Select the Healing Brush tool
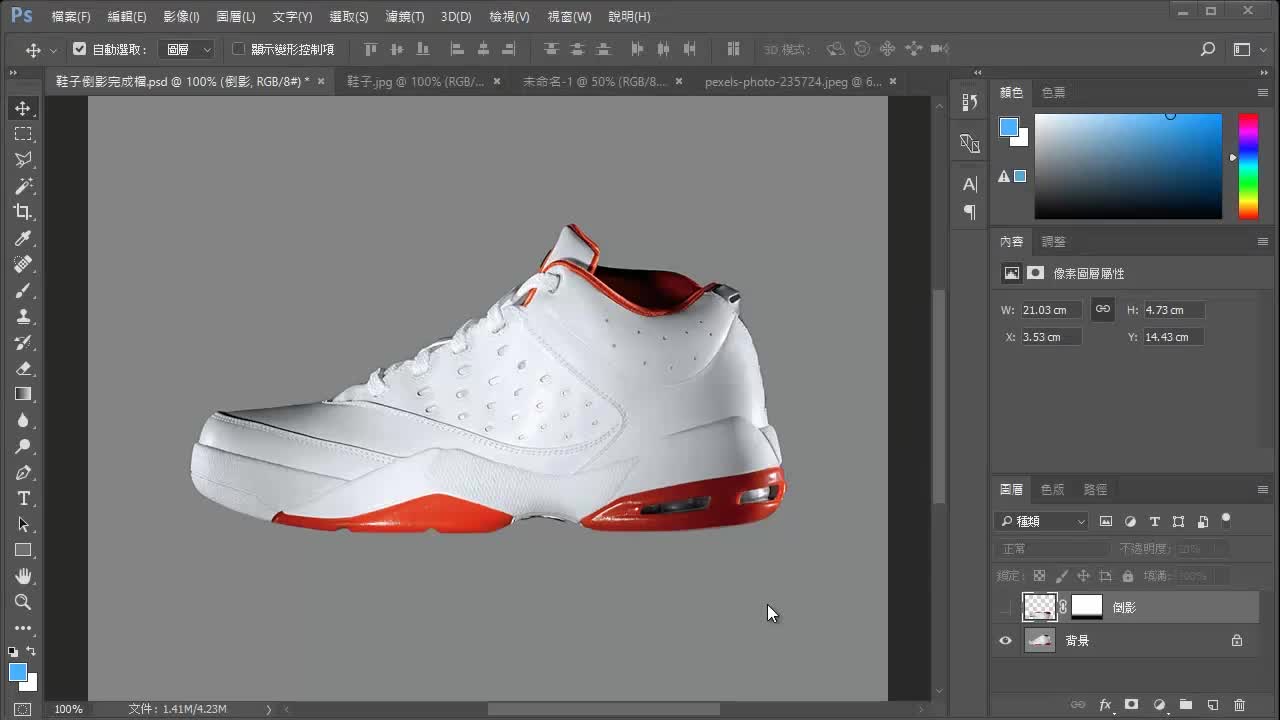Image resolution: width=1280 pixels, height=720 pixels. [x=23, y=264]
